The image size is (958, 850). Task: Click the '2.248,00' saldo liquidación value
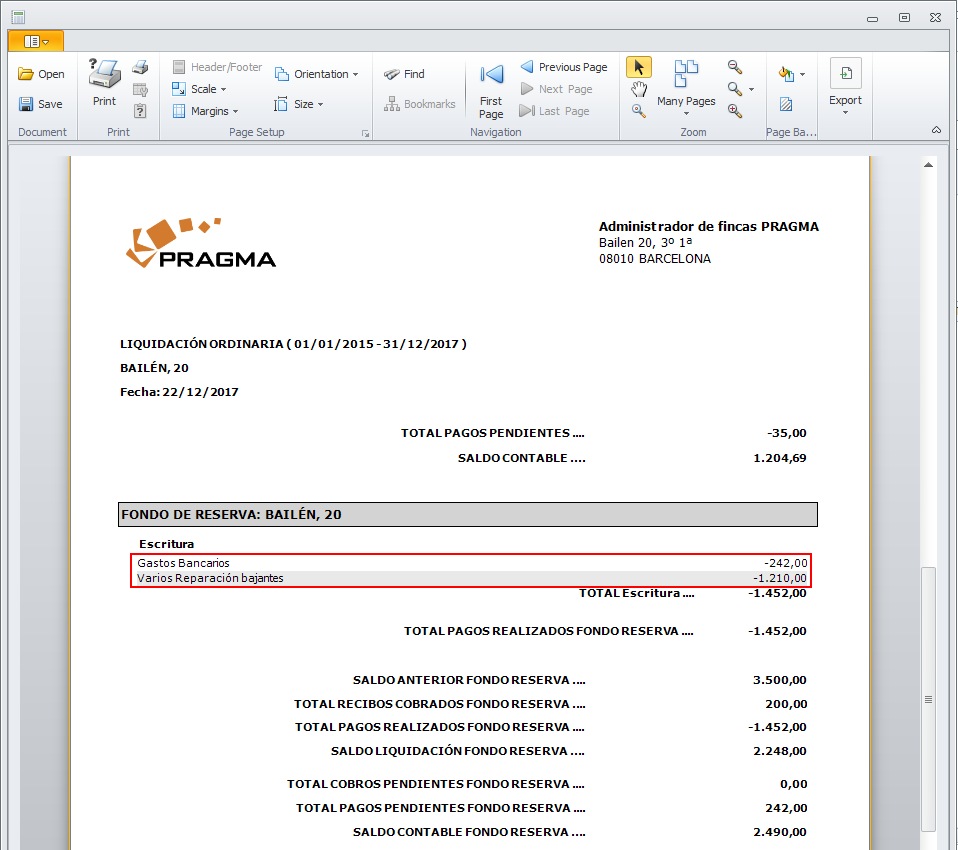pos(780,750)
